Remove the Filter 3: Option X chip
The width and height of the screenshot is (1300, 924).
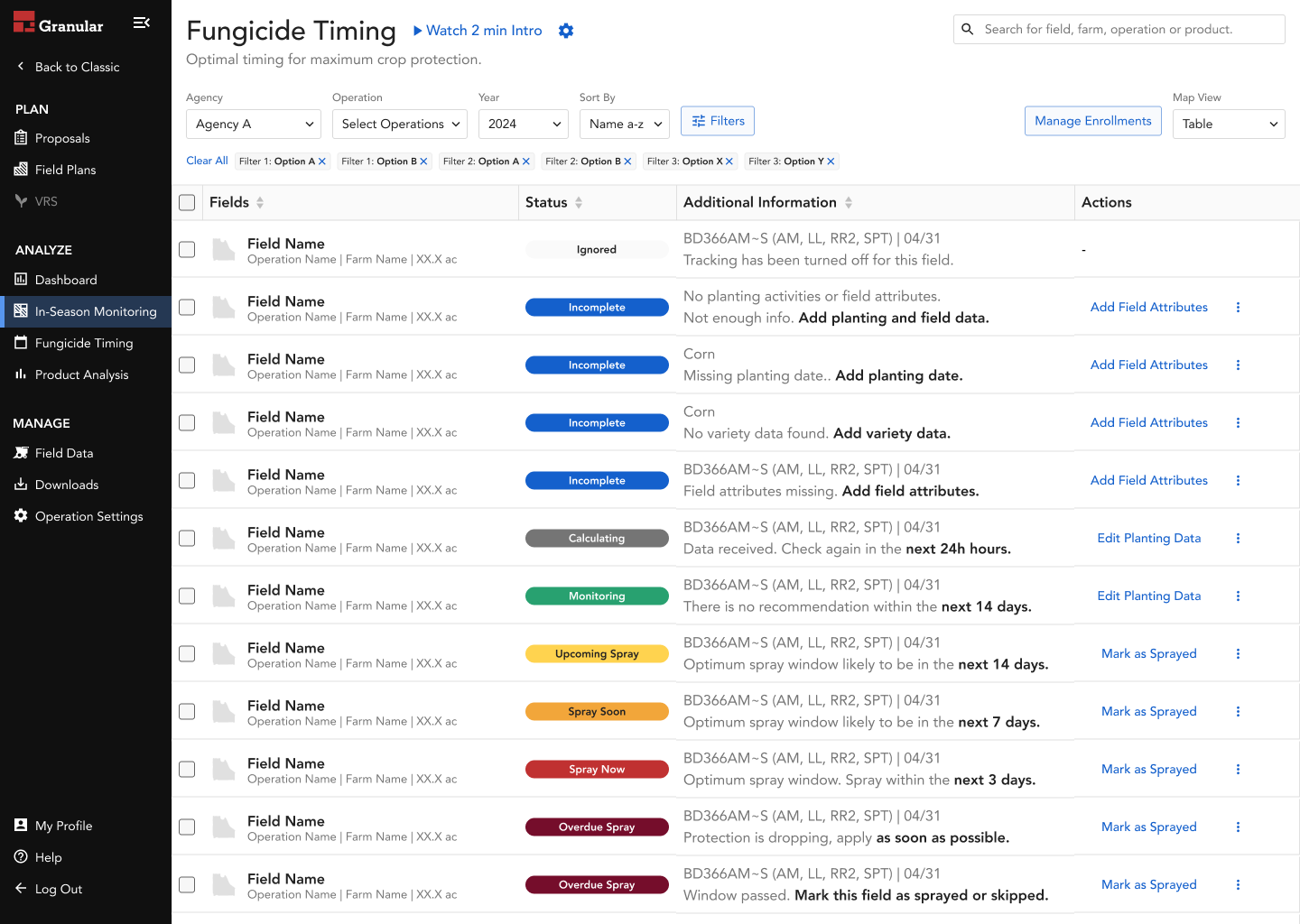(x=729, y=162)
